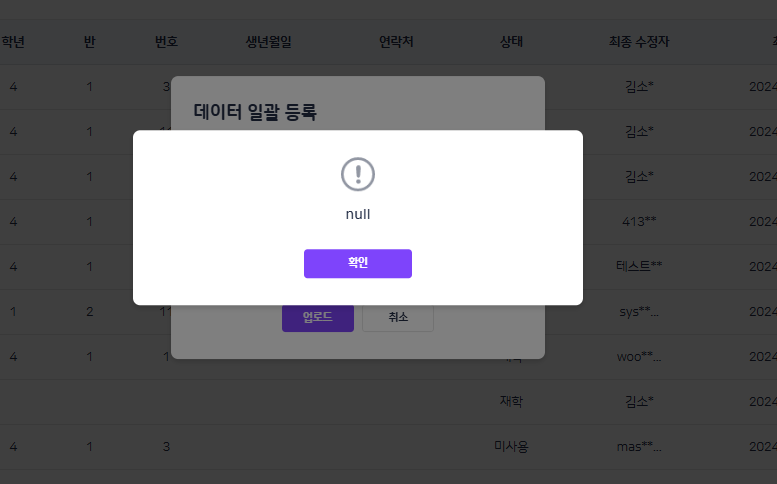
Task: Select the 413** modifier cell
Action: pos(638,221)
